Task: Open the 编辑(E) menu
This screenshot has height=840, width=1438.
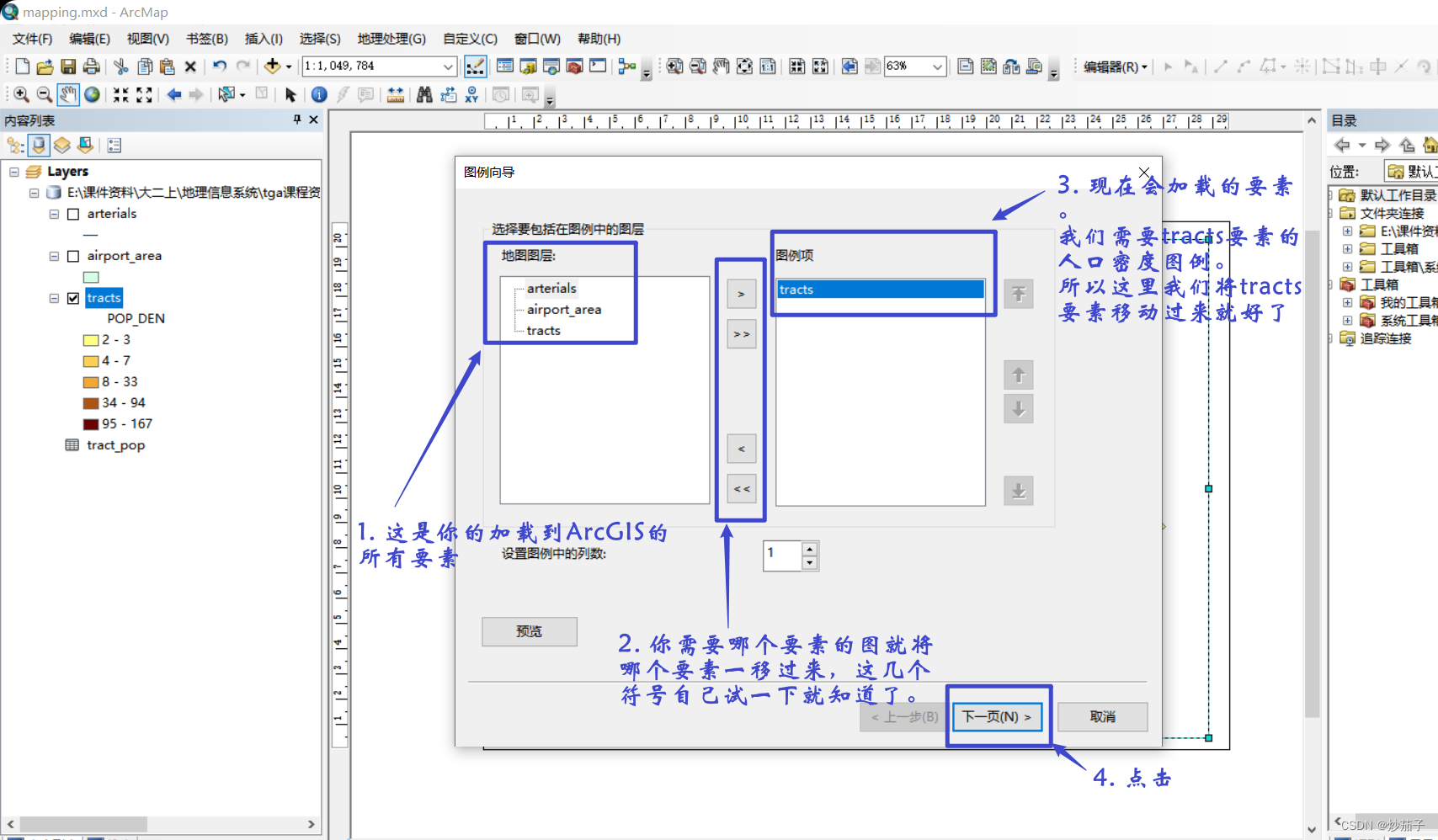Action: tap(89, 39)
